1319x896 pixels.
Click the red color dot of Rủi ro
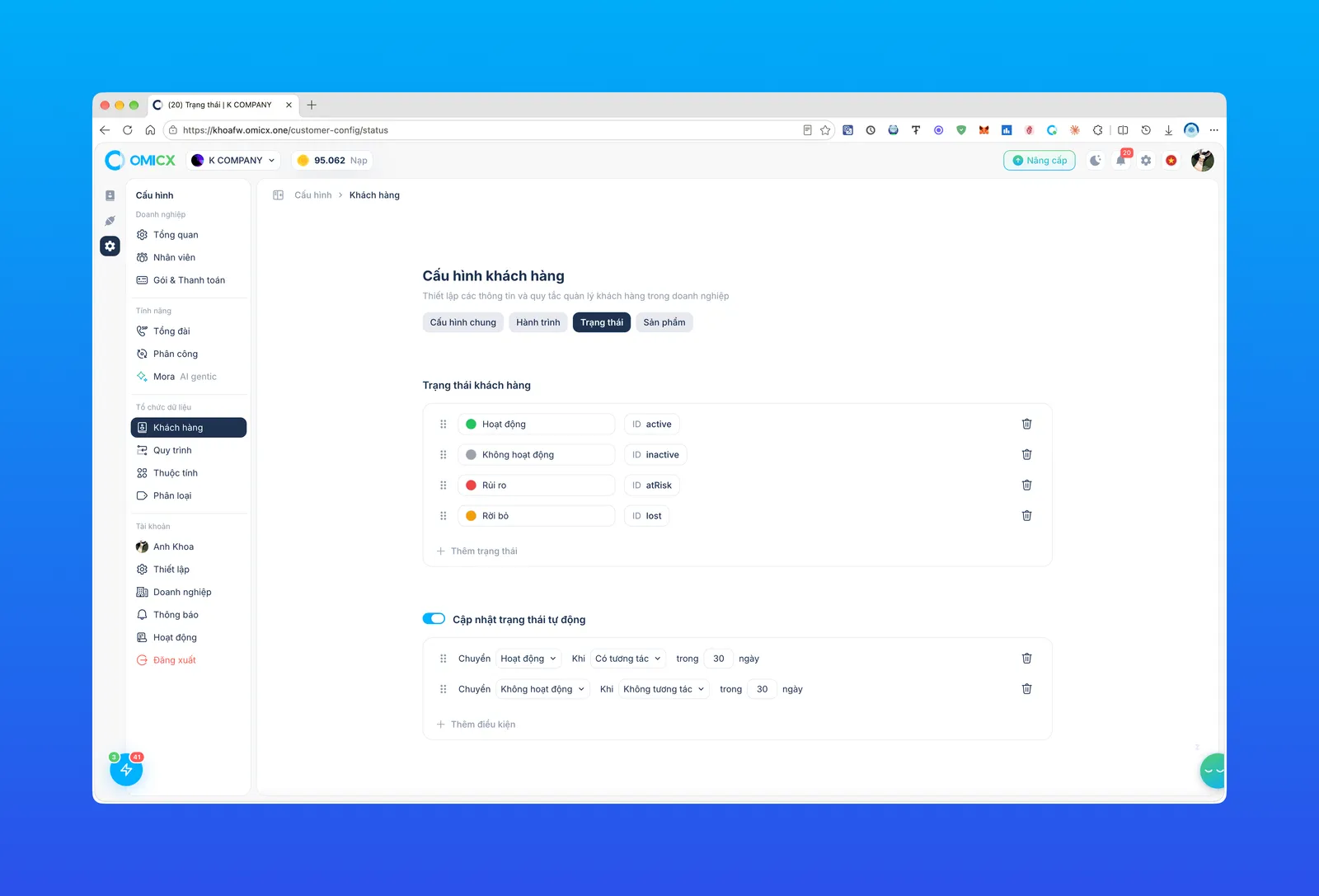471,486
